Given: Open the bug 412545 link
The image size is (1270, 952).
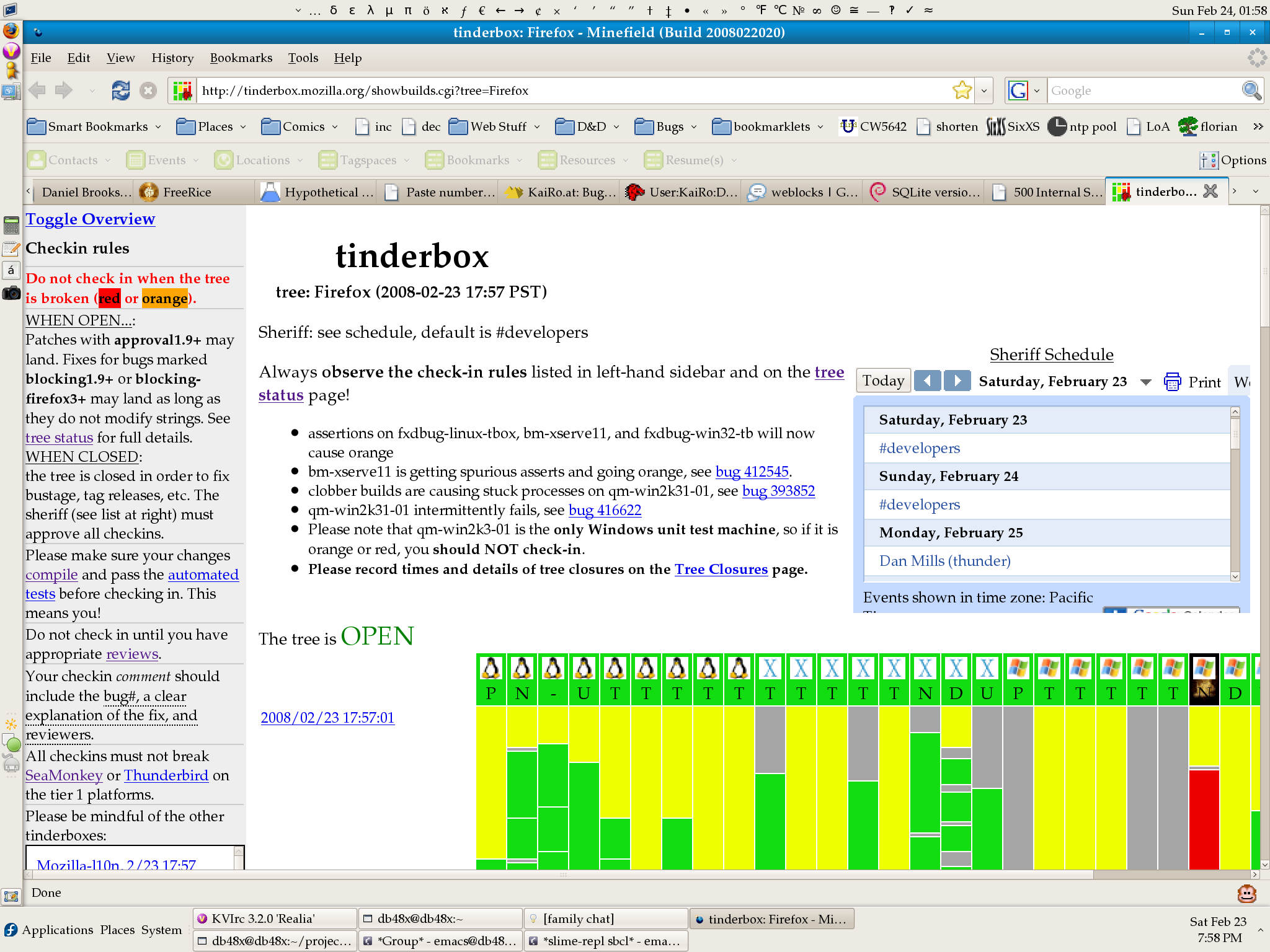Looking at the screenshot, I should click(752, 472).
